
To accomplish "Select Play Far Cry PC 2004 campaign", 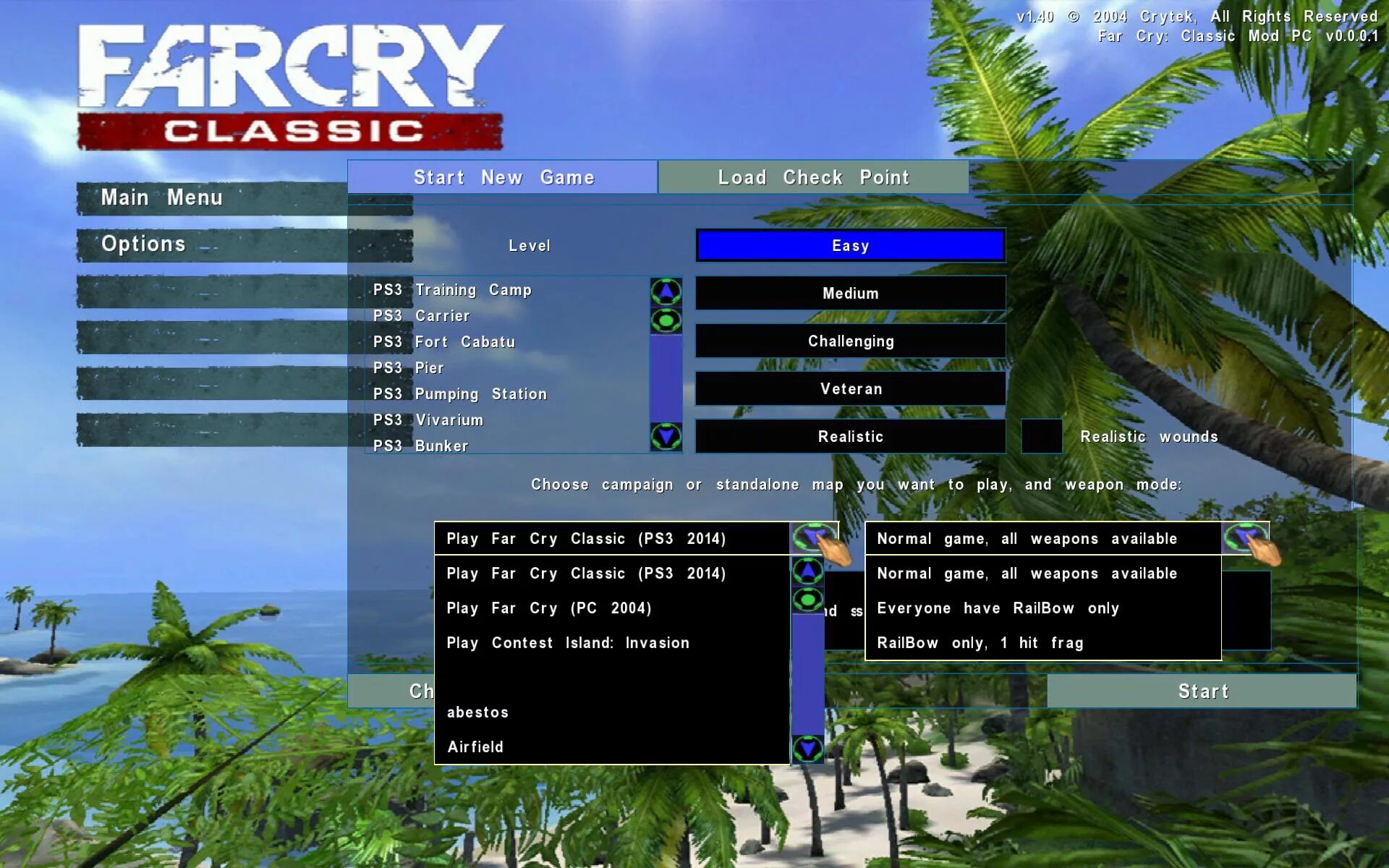I will click(x=553, y=607).
